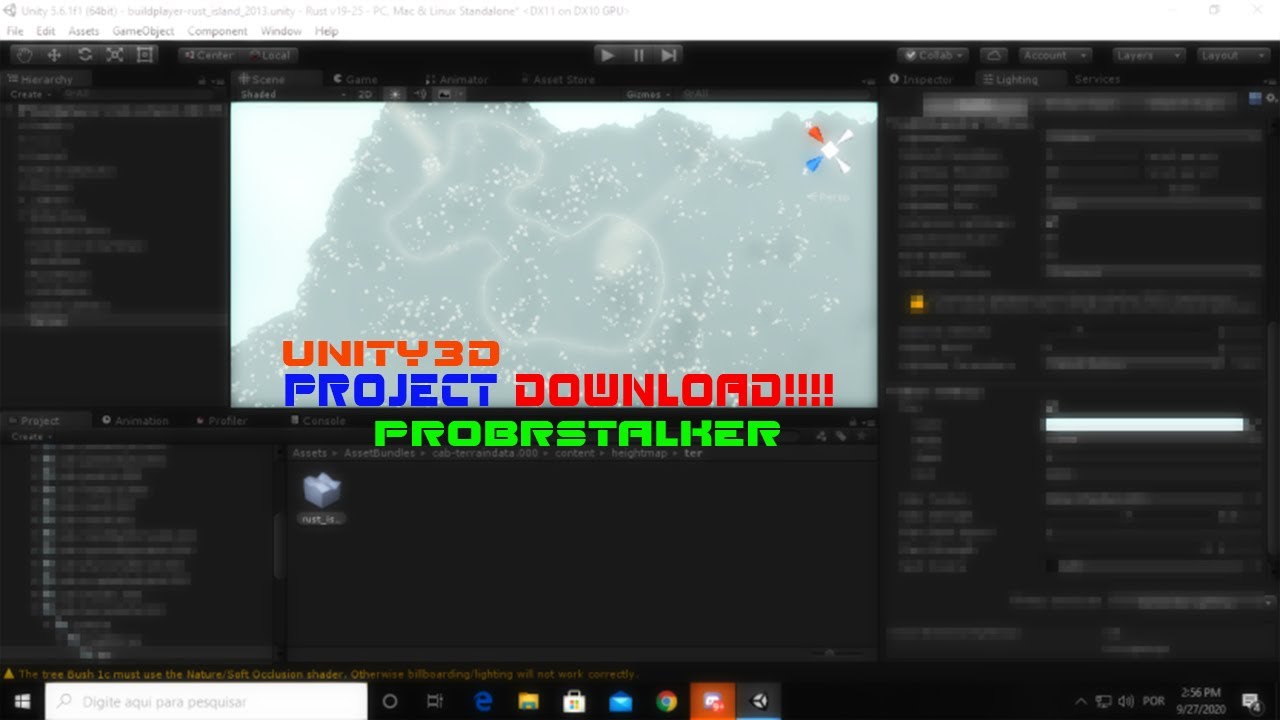Select the Hand tool in toolbar
Screen dimensions: 1280x720
(x=24, y=55)
